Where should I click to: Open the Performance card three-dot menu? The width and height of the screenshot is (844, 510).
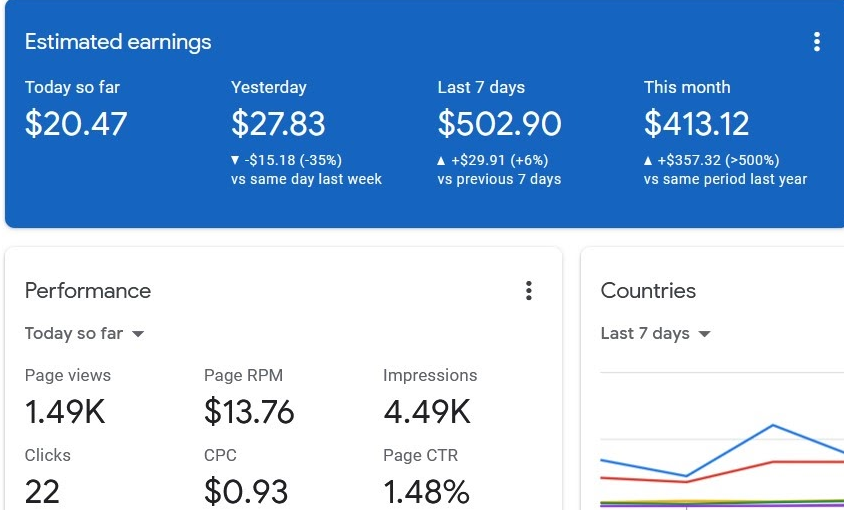pos(529,291)
